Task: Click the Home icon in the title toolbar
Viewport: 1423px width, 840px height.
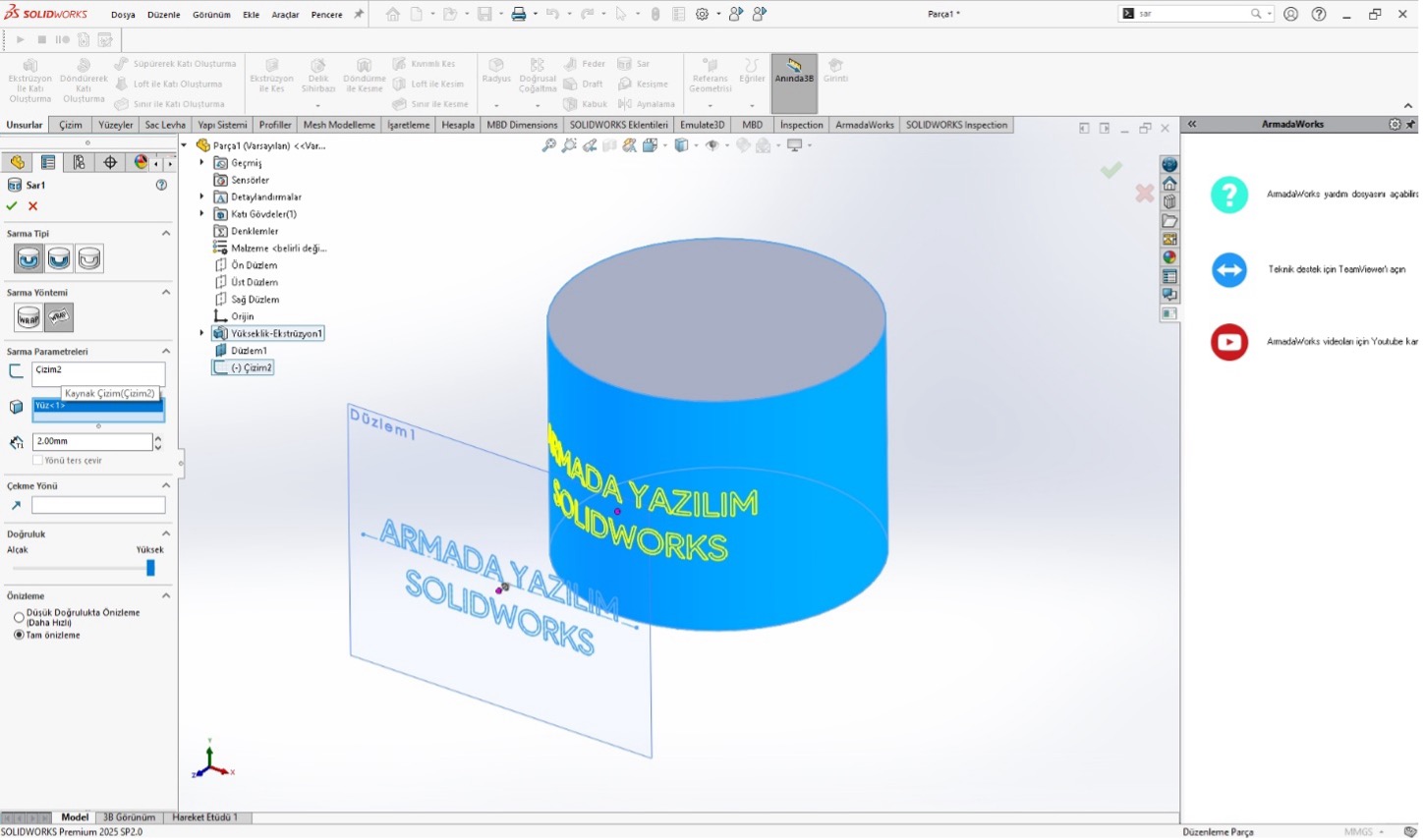Action: pos(393,14)
